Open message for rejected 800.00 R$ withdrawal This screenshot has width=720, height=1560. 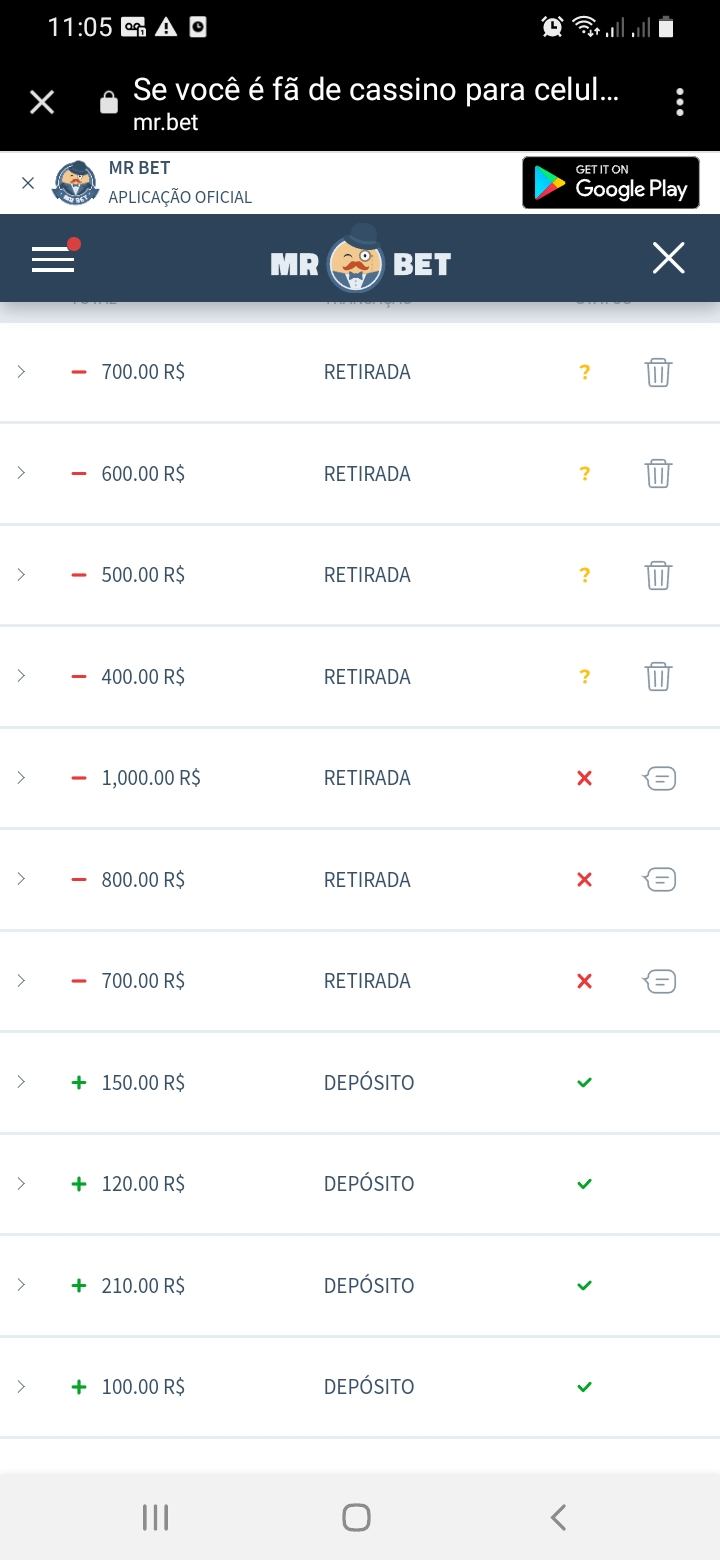tap(659, 880)
